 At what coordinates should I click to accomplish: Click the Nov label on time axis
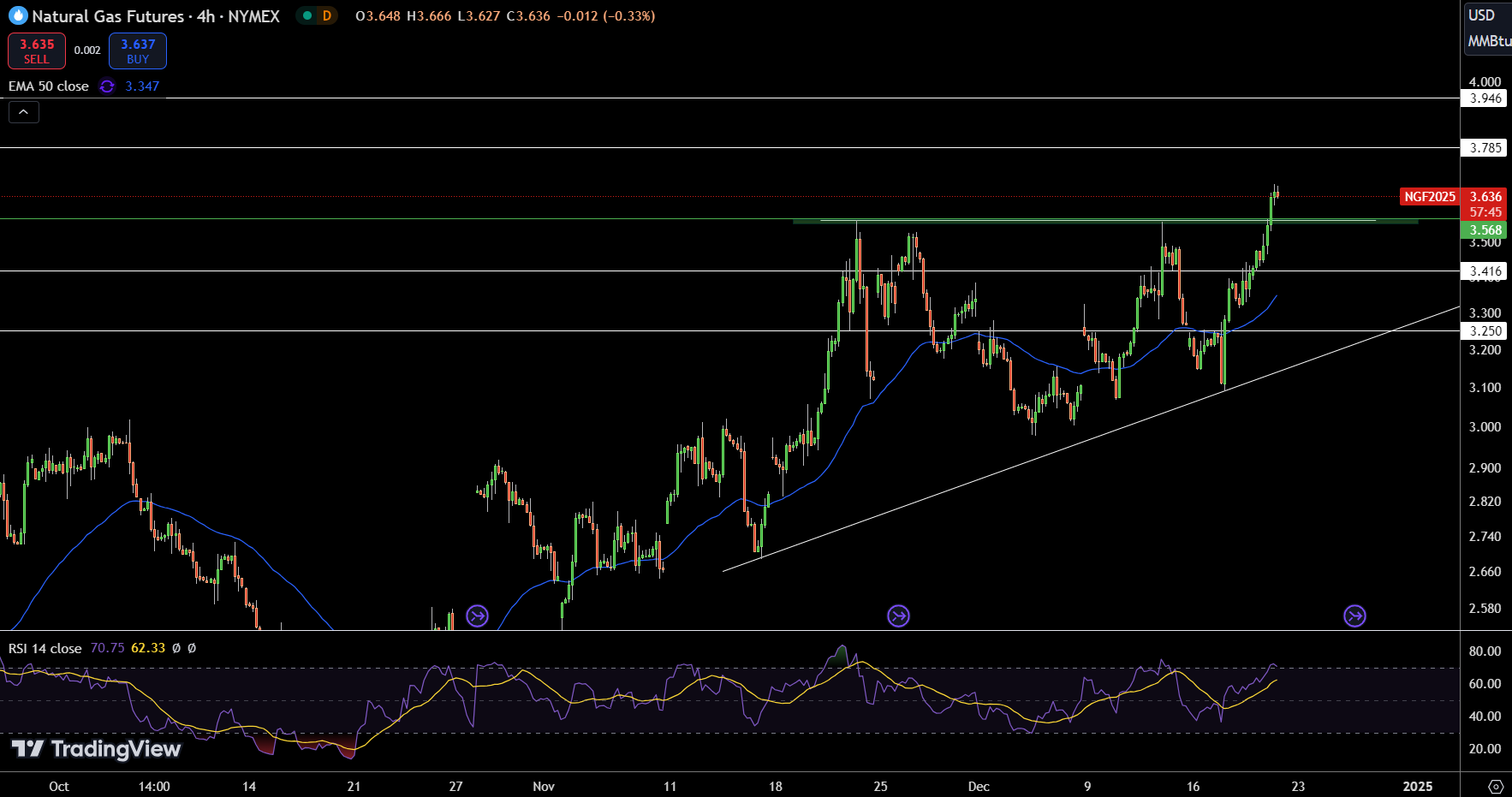click(544, 787)
